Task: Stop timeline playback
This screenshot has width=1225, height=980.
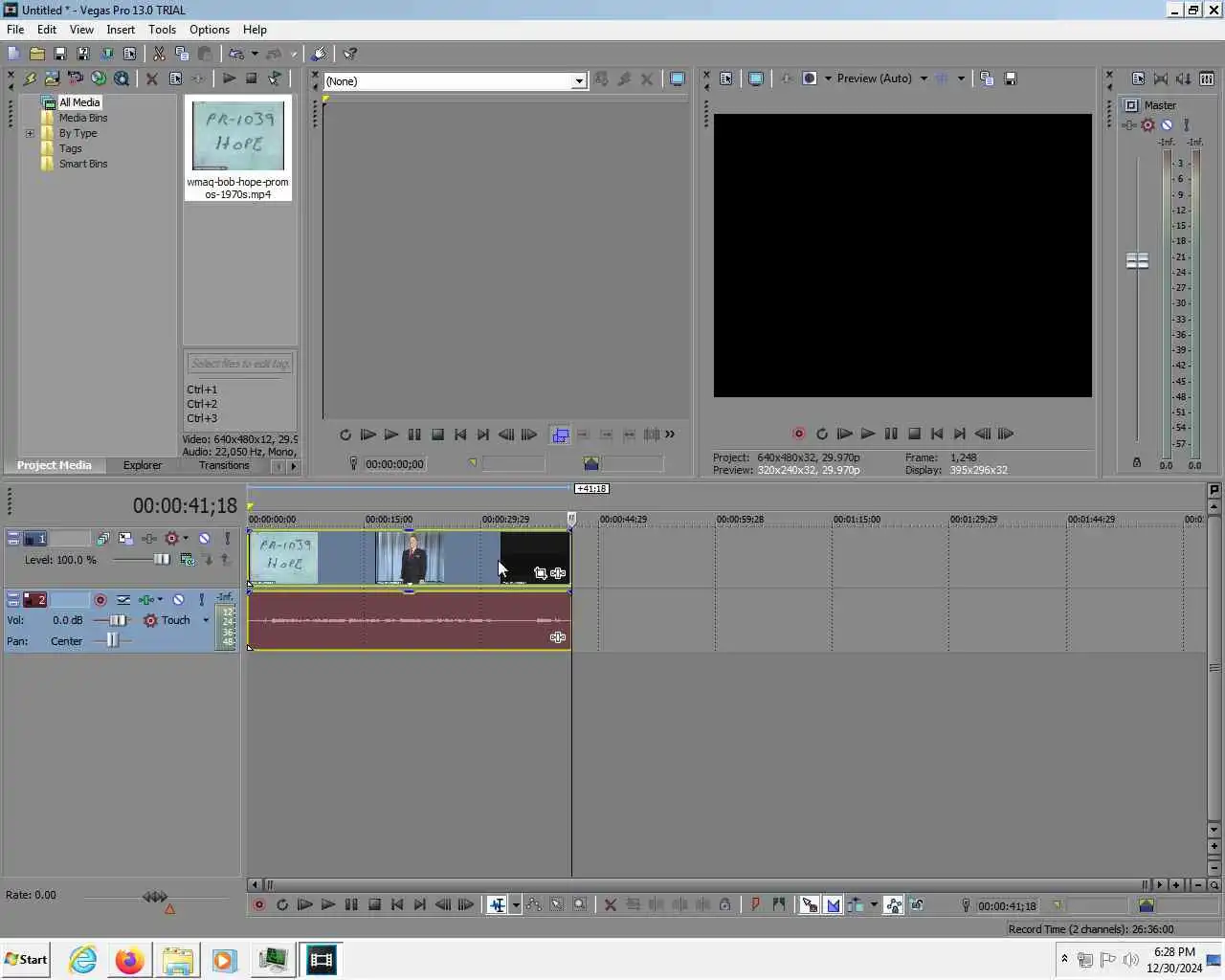Action: click(x=374, y=904)
